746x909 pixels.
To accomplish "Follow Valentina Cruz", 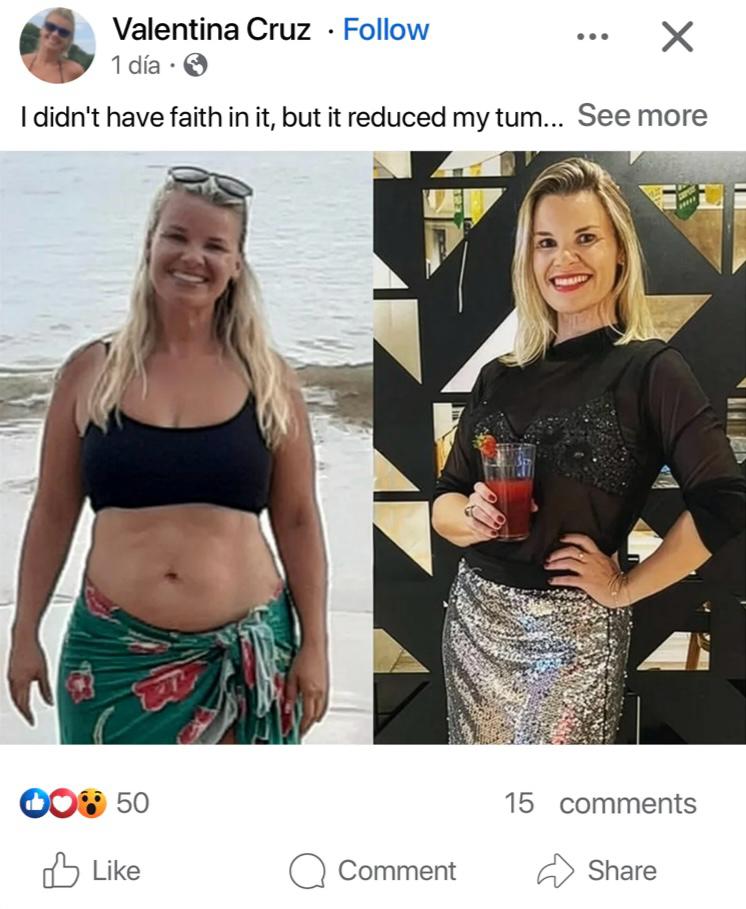I will click(x=385, y=29).
